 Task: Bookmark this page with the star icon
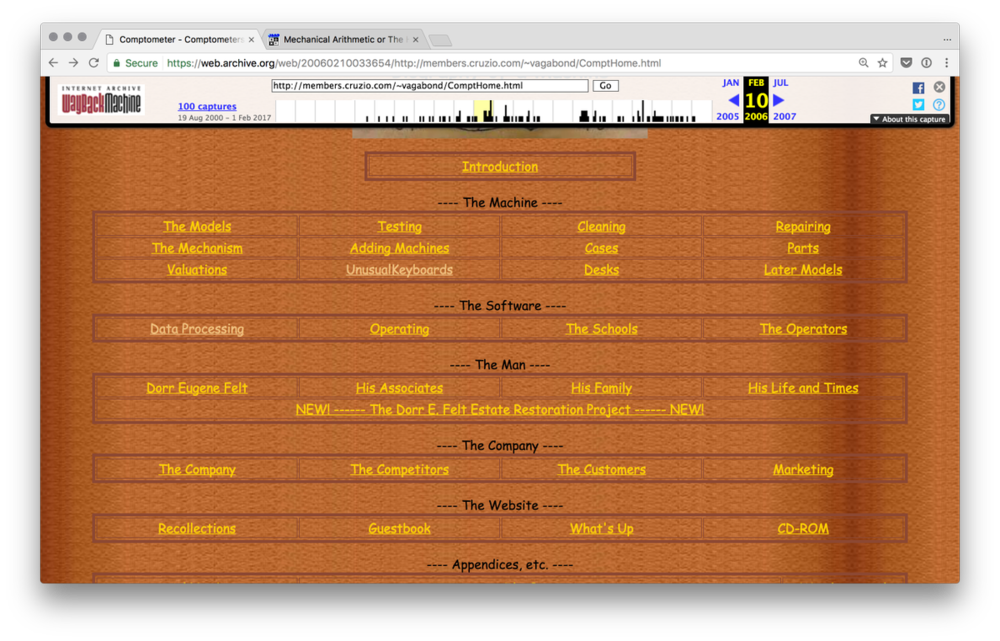883,63
